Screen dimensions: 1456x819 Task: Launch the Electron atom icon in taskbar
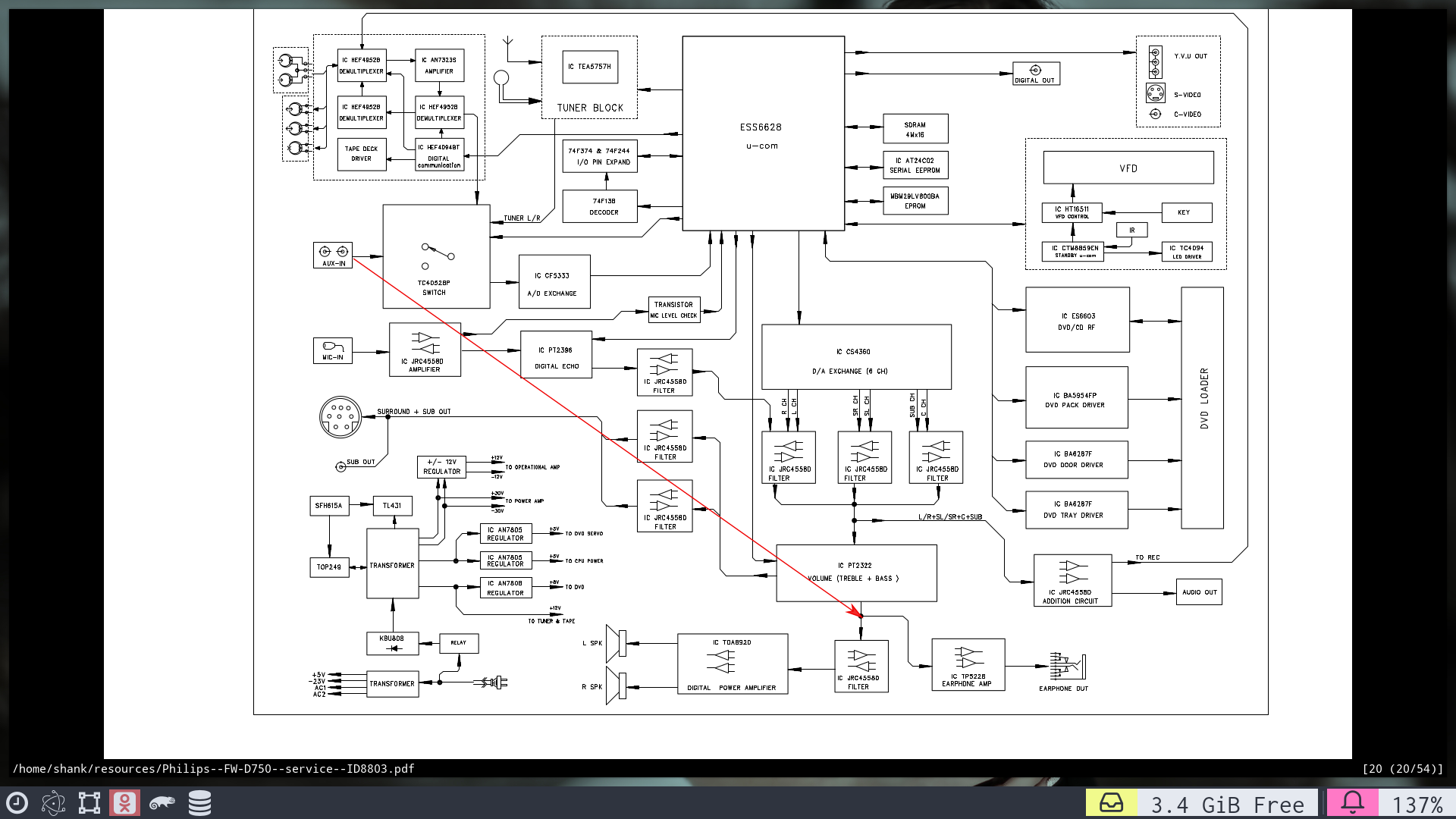pyautogui.click(x=53, y=803)
